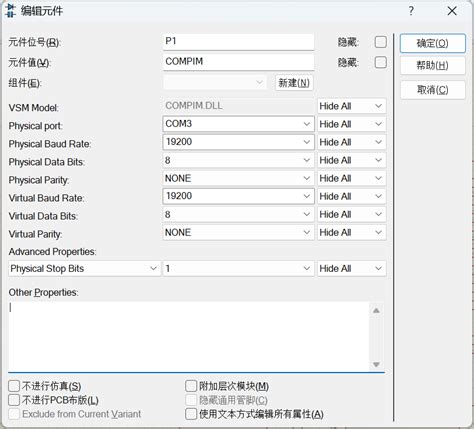This screenshot has height=429, width=474.
Task: Click inside the Other Properties text area
Action: [x=189, y=336]
